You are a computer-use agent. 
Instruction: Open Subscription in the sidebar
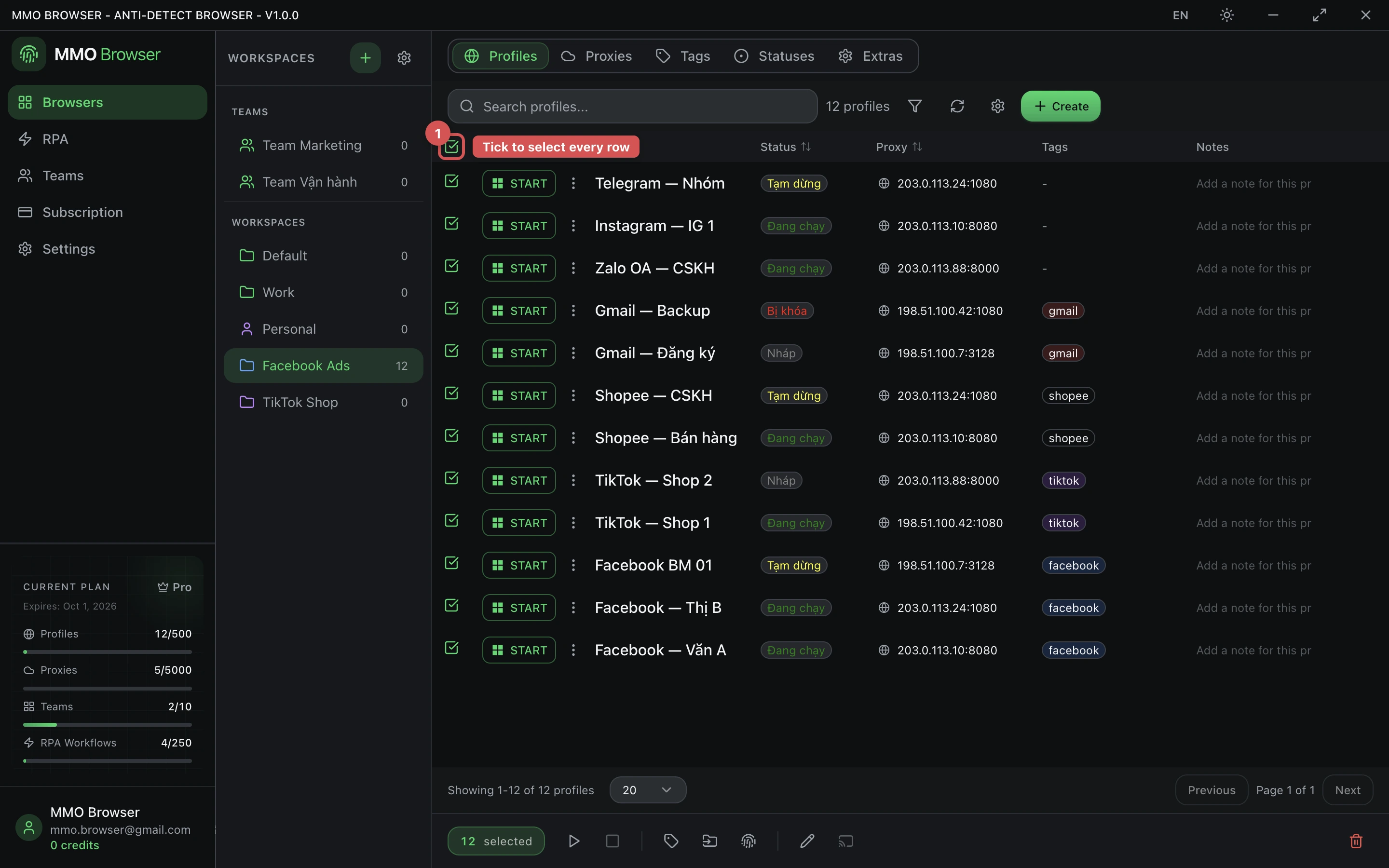(x=108, y=212)
